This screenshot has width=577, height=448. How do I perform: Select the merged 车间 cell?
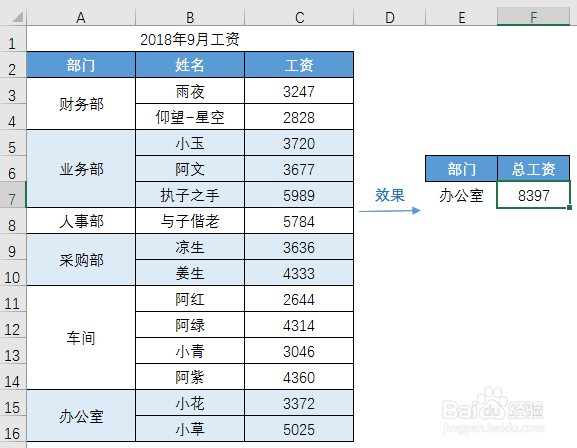point(81,338)
